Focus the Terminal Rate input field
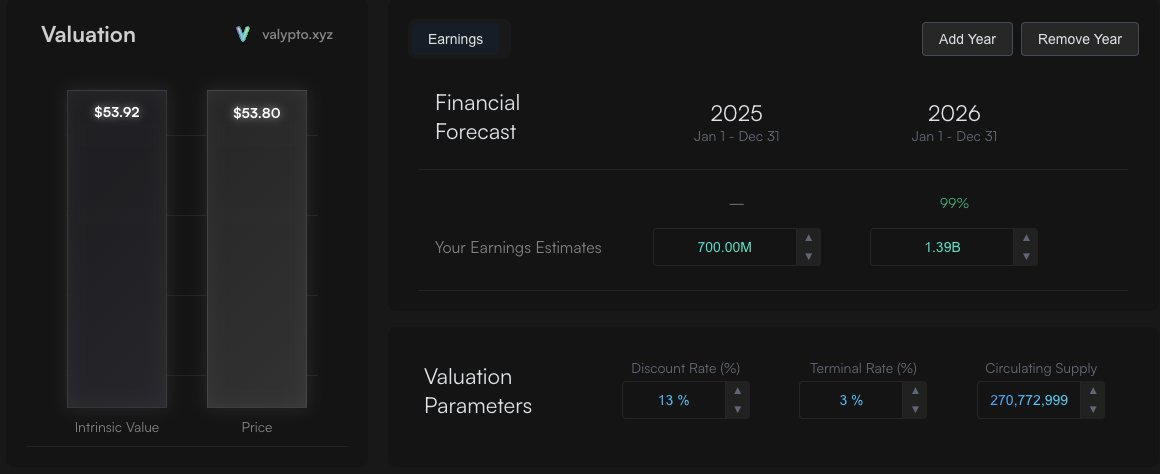Screen dimensions: 1160x474 pos(850,400)
